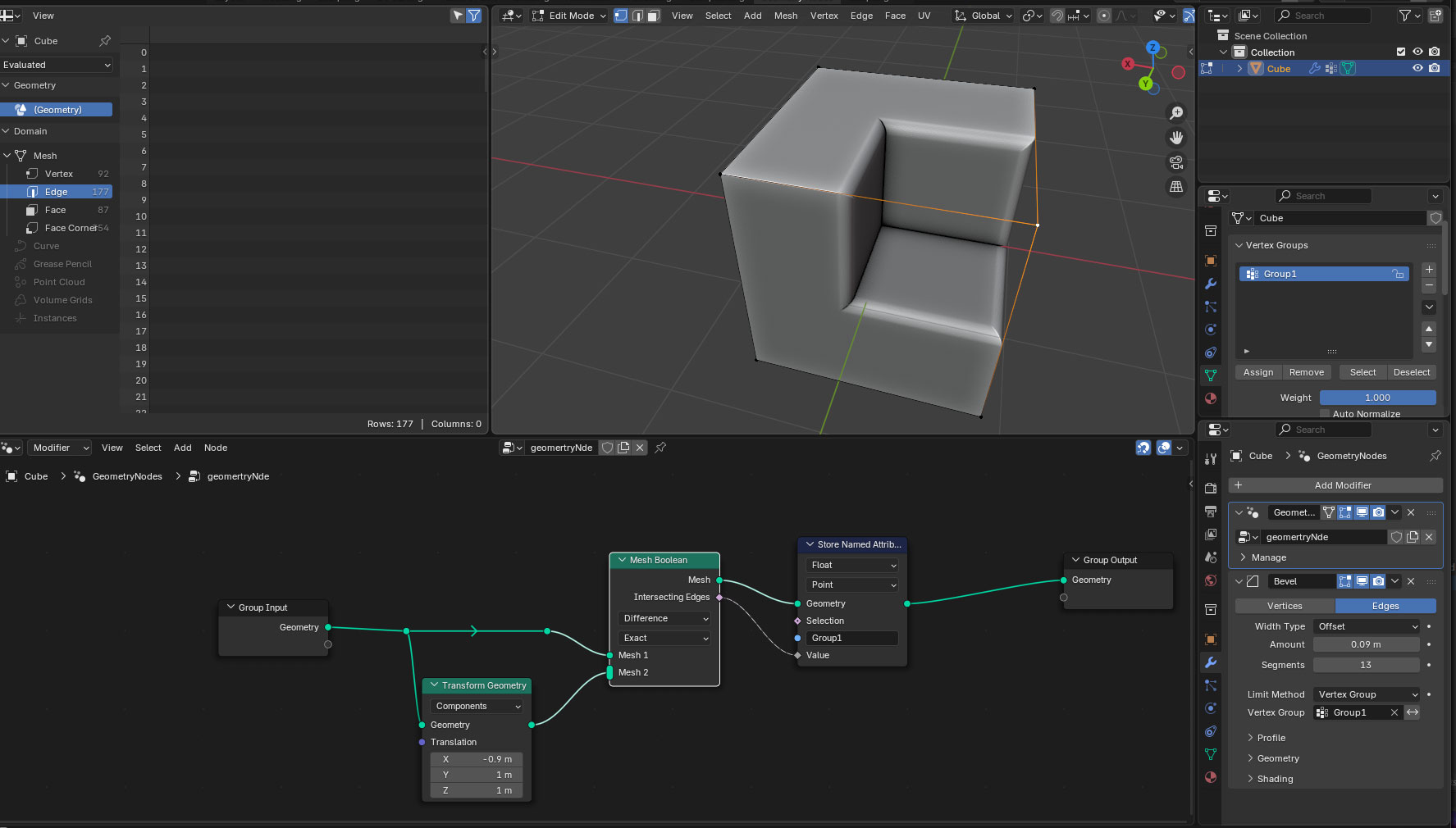The image size is (1456, 828).
Task: Adjust the vertex group Weight slider
Action: 1377,398
